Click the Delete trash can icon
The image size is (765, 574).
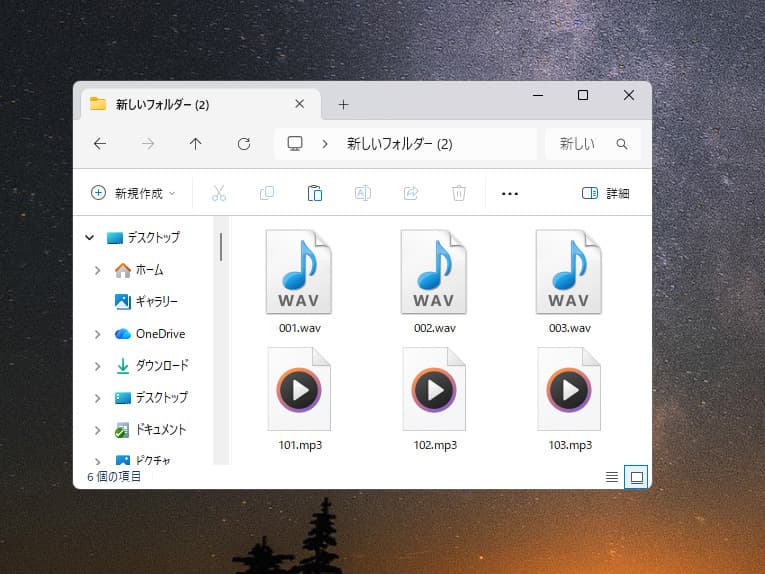(459, 193)
